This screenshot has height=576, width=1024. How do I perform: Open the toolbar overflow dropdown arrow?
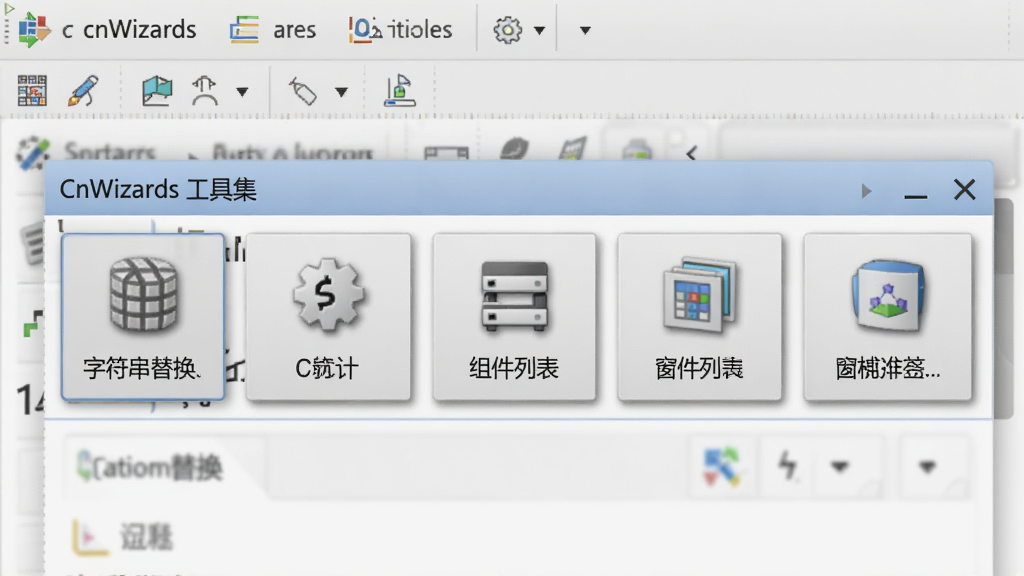(585, 30)
